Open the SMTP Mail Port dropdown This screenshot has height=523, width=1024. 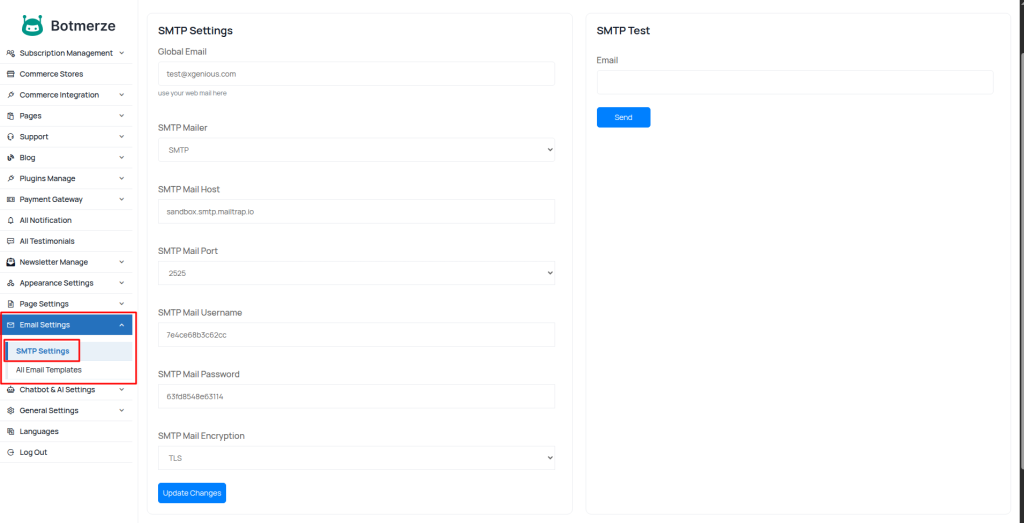(356, 273)
